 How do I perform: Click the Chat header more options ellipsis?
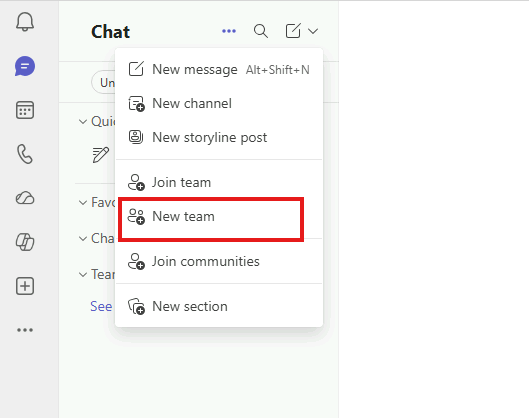point(229,31)
